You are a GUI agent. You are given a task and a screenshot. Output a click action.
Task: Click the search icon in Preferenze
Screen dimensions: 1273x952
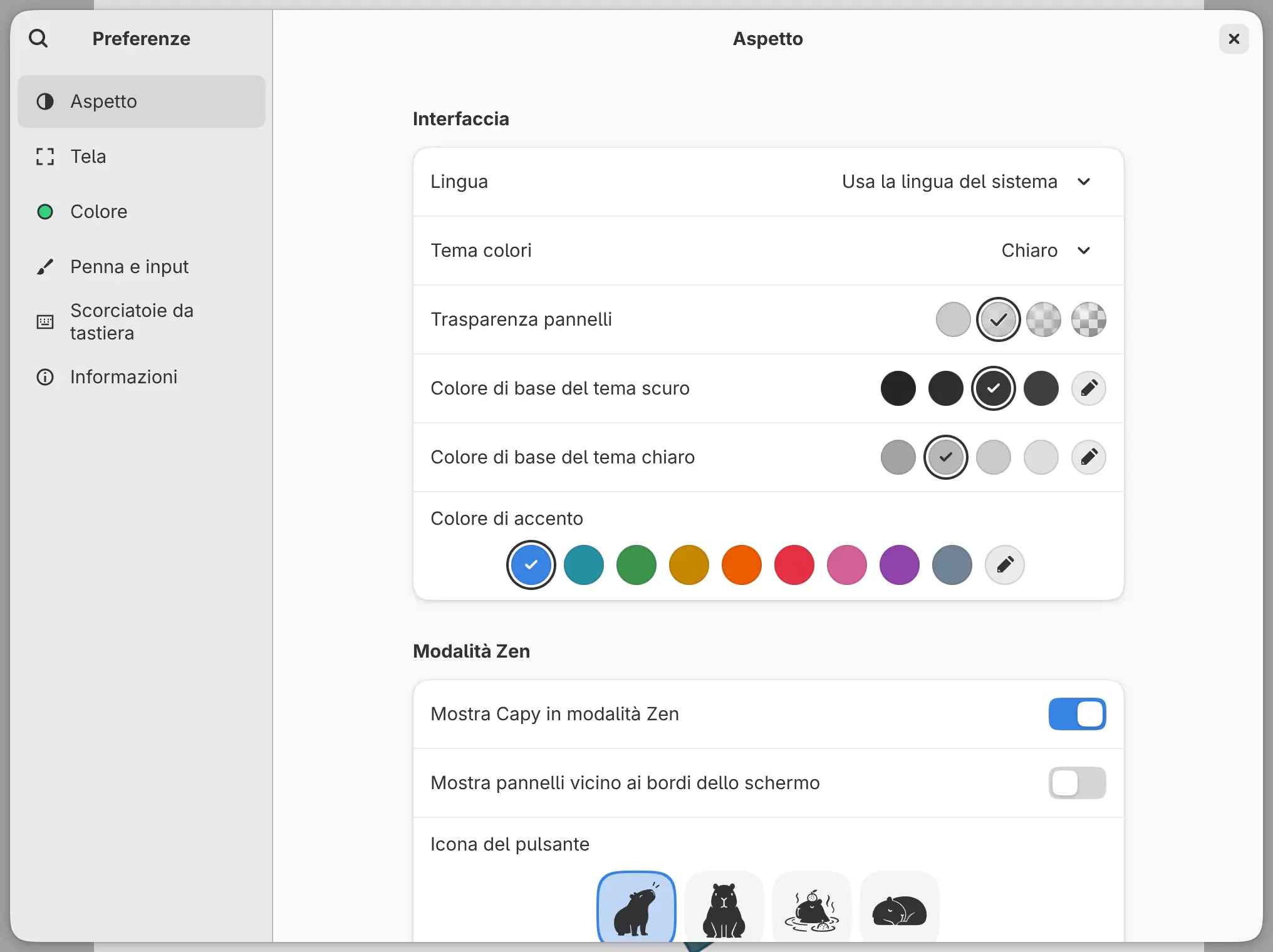tap(38, 38)
